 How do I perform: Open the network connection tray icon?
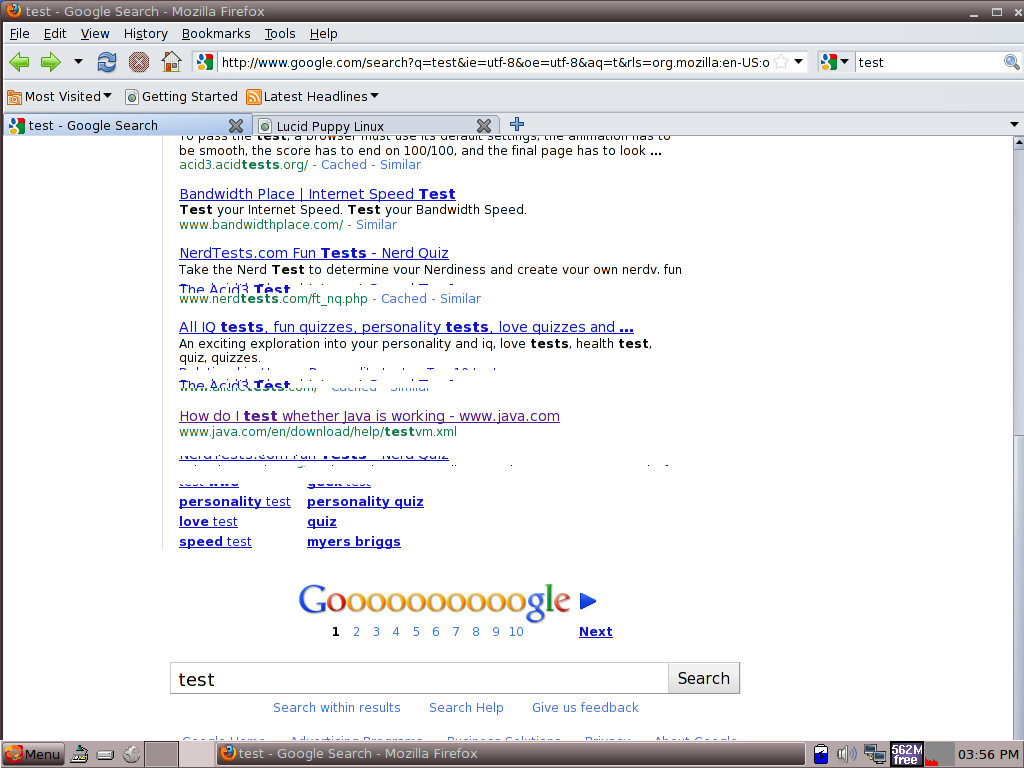(874, 754)
